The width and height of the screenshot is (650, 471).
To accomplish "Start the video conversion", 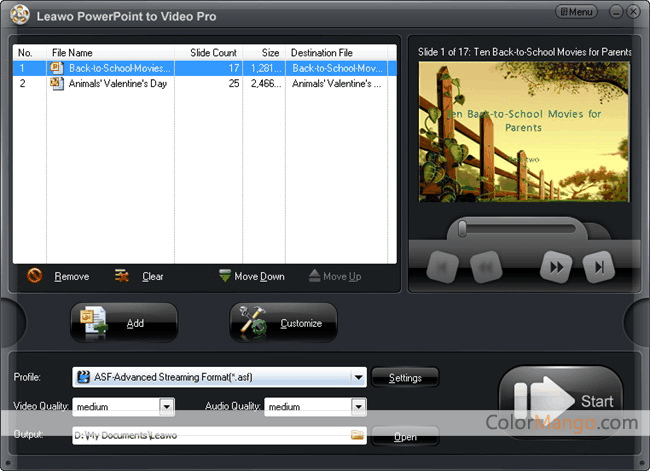I will pyautogui.click(x=560, y=401).
